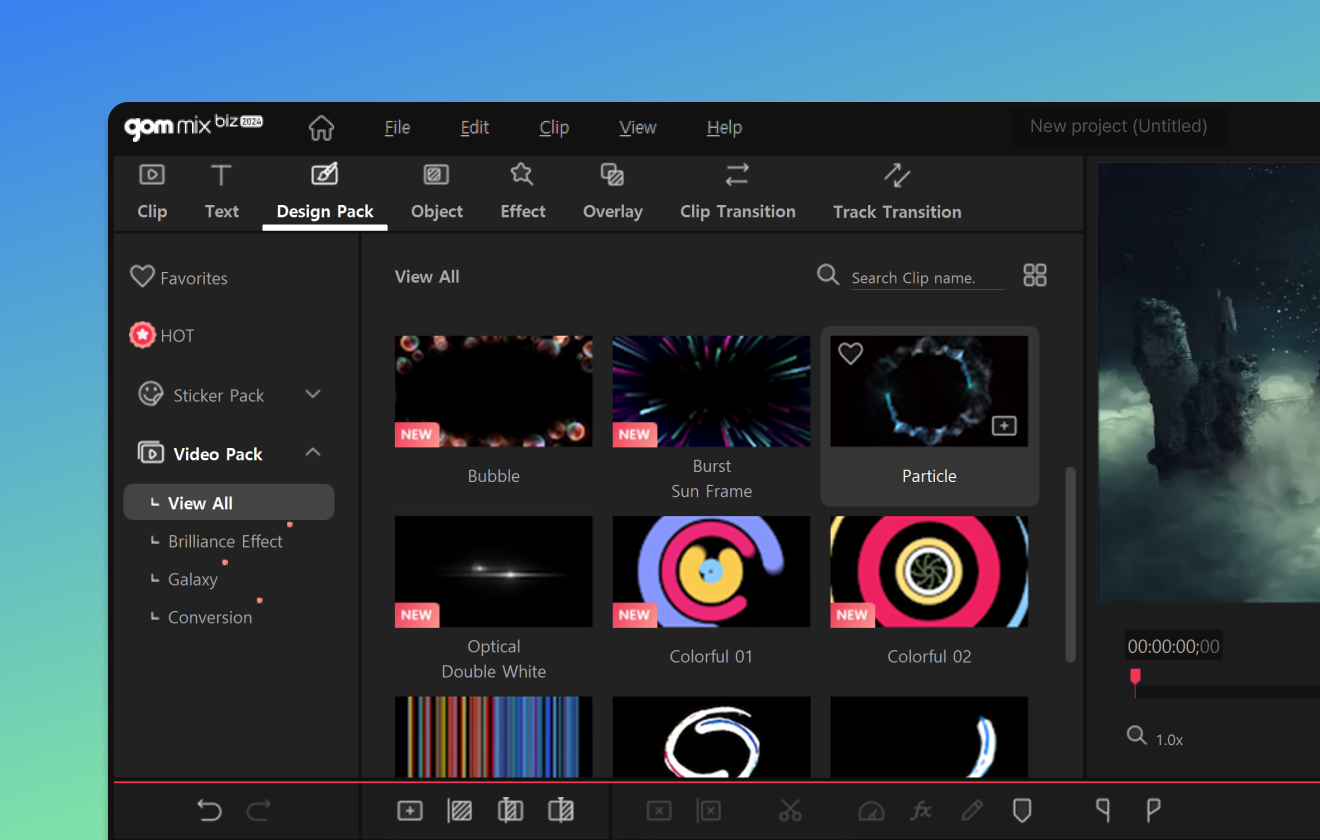Click the Search Clip name field
1320x840 pixels.
[926, 278]
